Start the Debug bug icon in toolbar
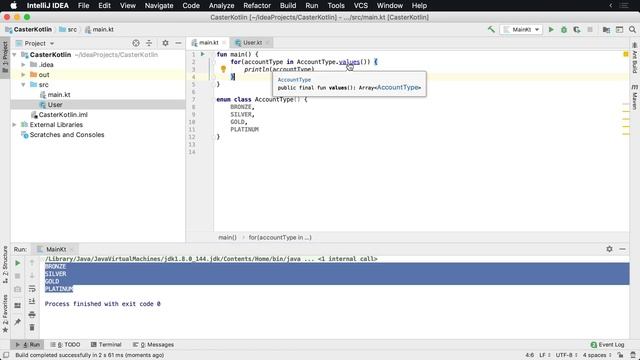 point(564,29)
